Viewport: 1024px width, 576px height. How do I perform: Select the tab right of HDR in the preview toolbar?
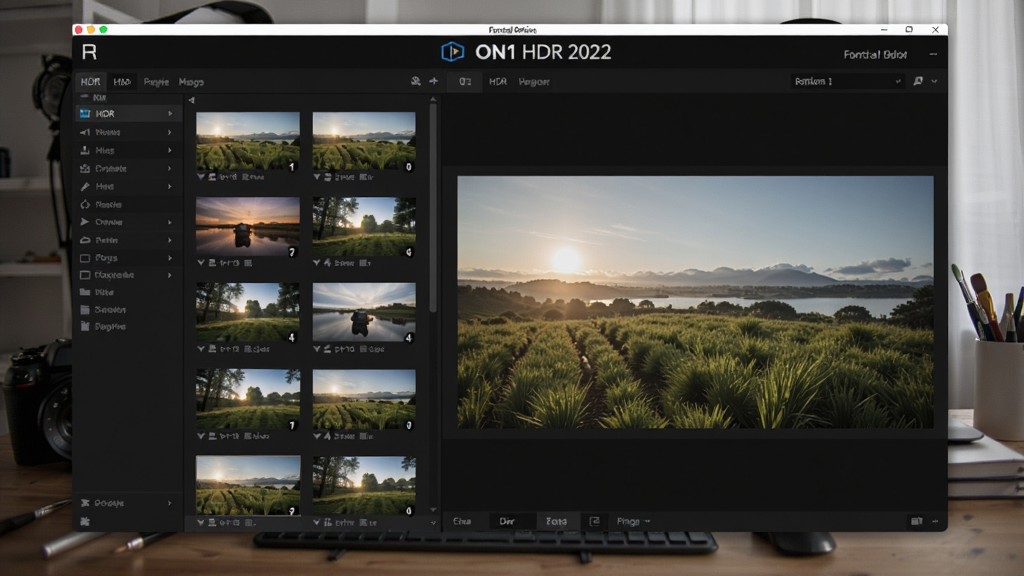point(534,82)
